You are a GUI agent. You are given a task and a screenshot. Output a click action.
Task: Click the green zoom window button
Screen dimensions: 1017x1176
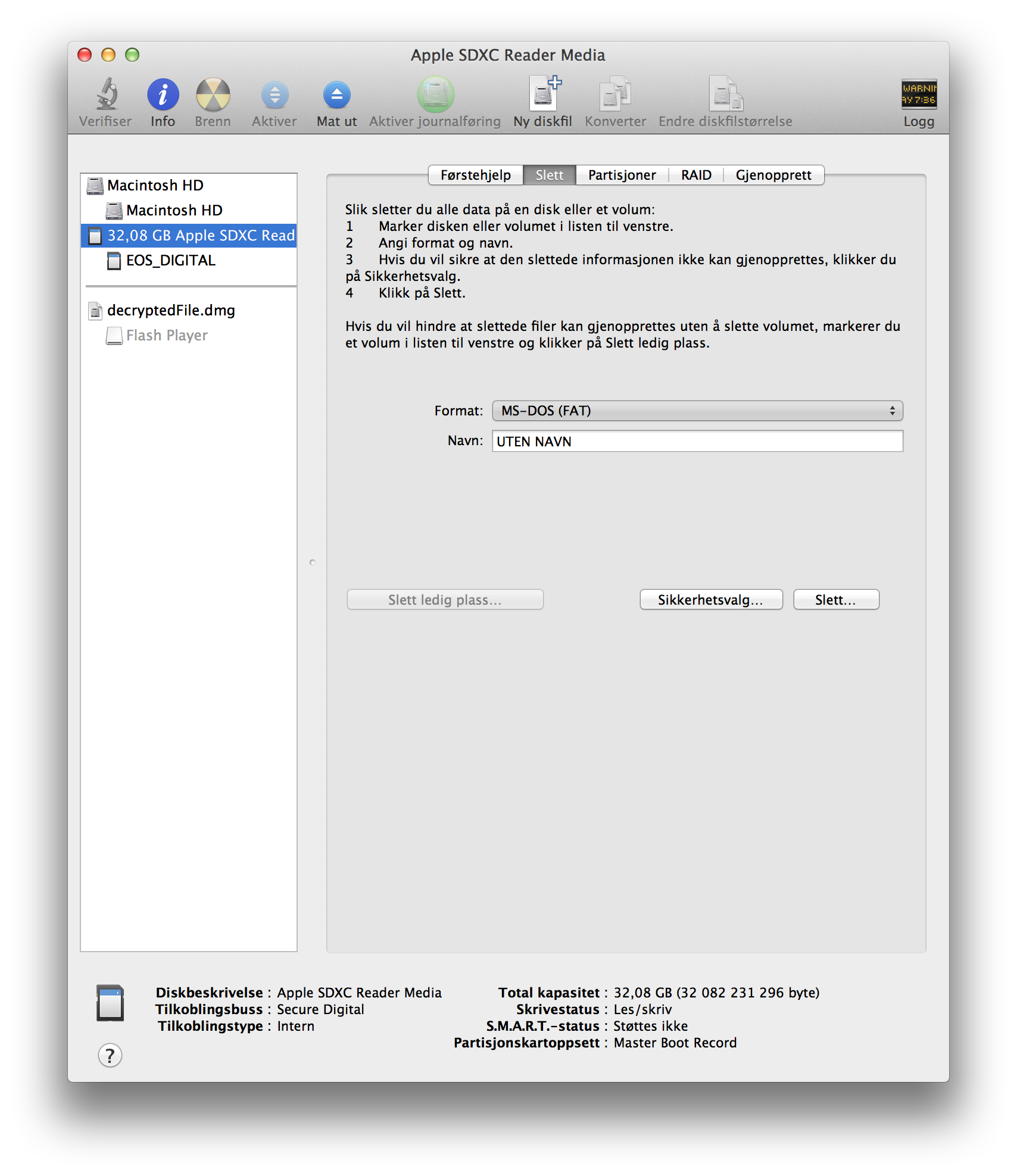pos(132,55)
